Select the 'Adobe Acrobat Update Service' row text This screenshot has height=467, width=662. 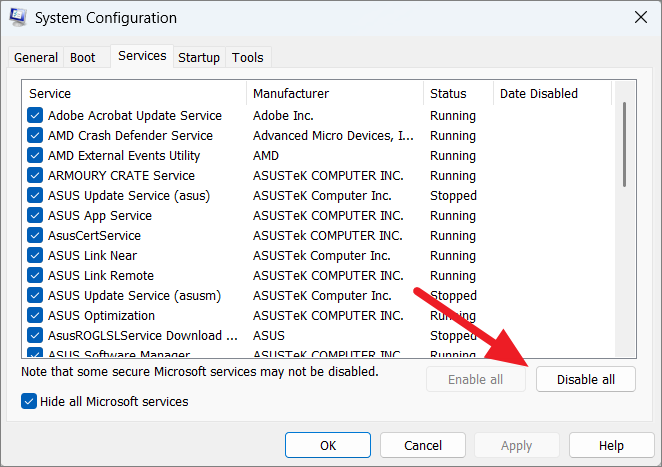[135, 115]
